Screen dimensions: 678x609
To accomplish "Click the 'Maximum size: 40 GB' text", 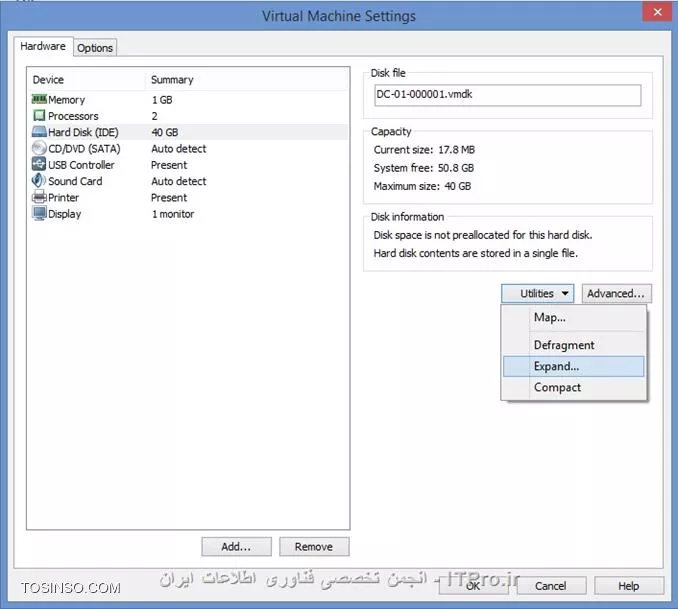I will (x=422, y=186).
